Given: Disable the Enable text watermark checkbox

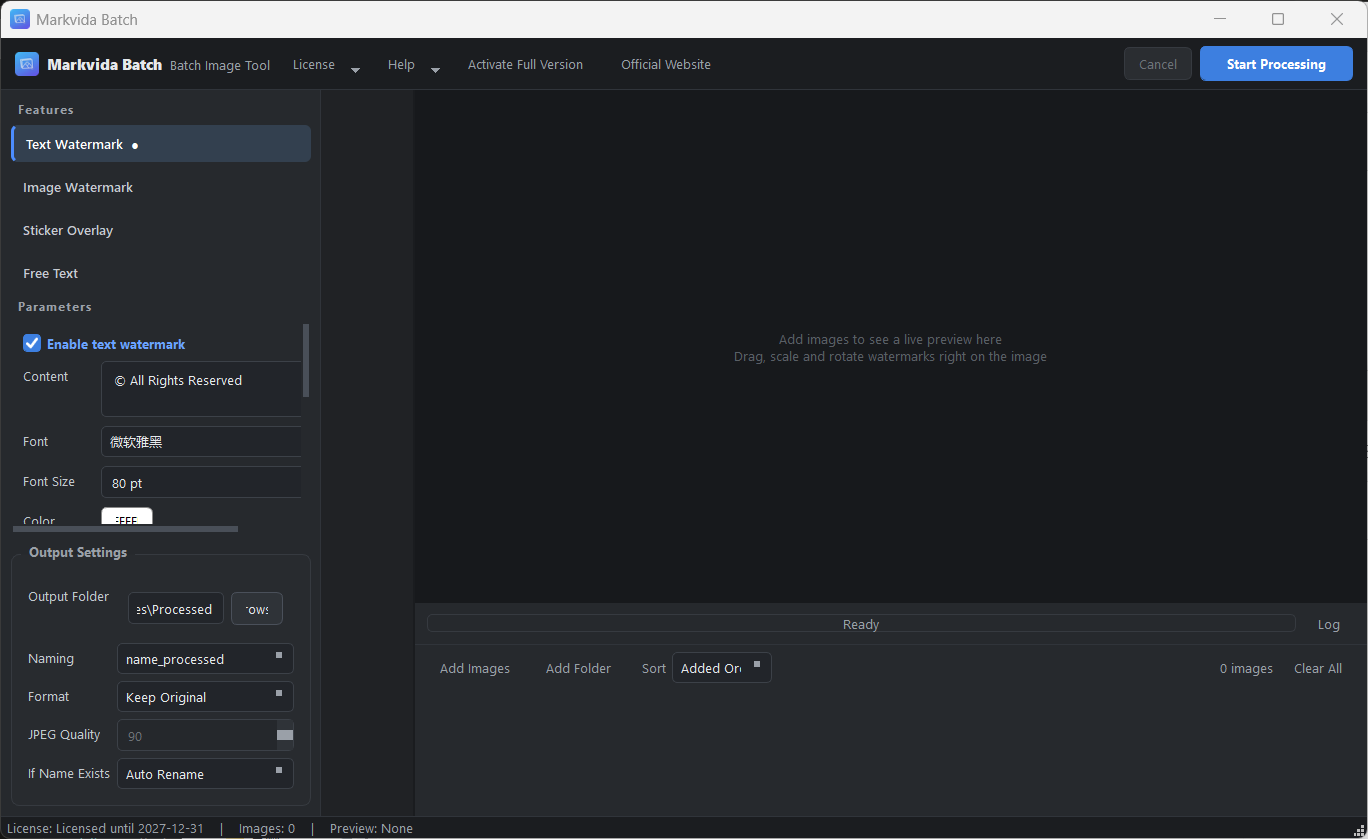Looking at the screenshot, I should 32,343.
